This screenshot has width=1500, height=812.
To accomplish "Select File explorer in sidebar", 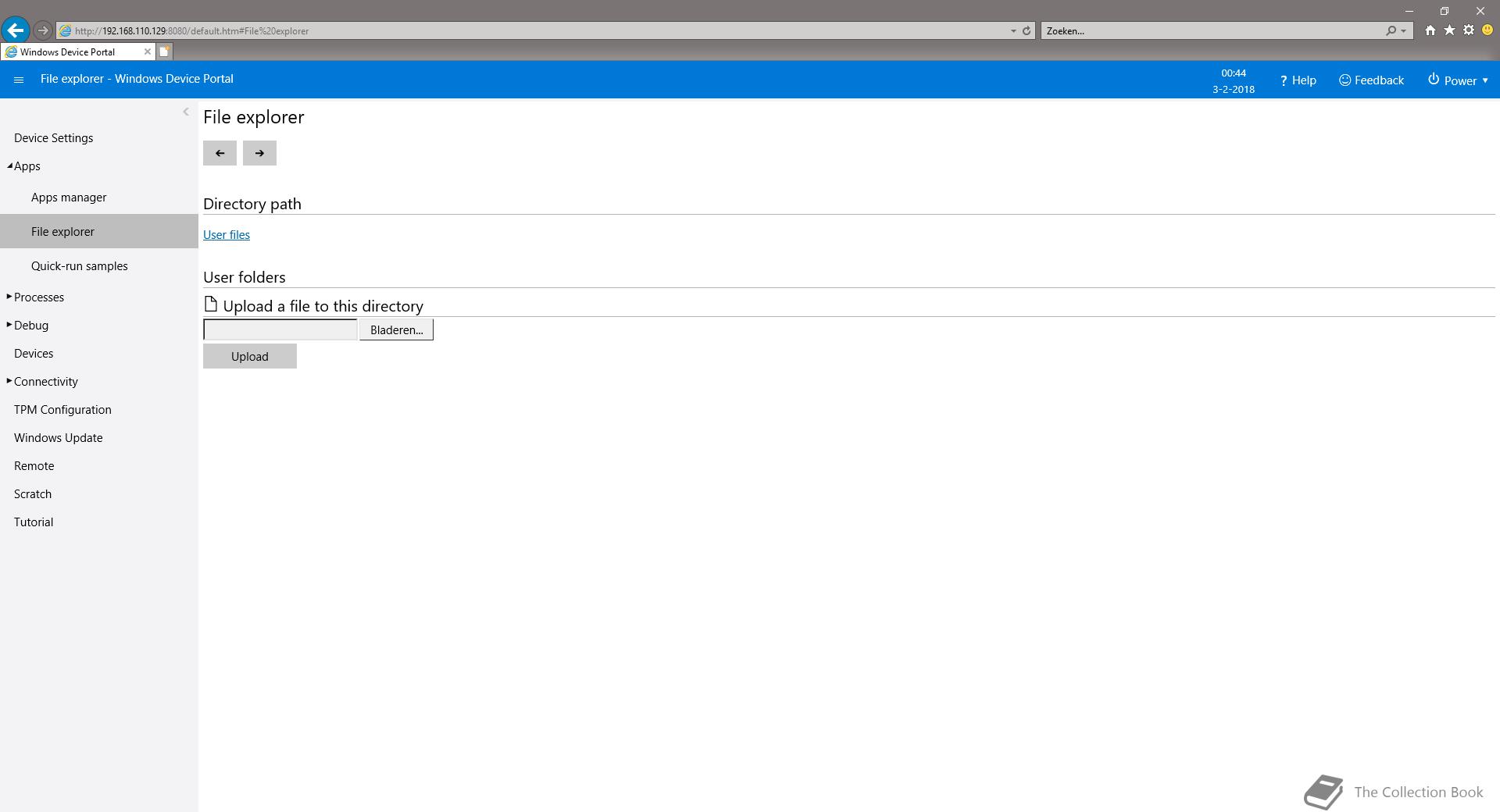I will click(99, 231).
